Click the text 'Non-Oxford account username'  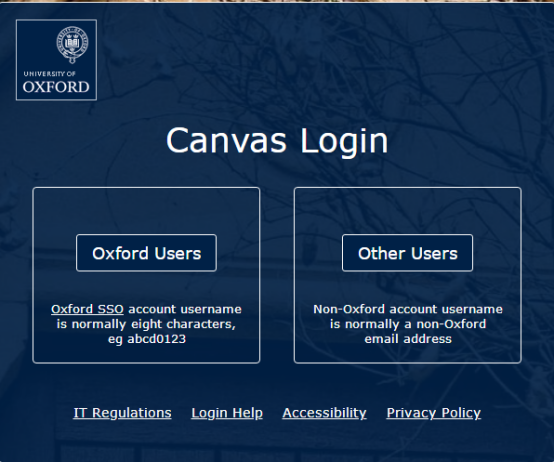[408, 309]
